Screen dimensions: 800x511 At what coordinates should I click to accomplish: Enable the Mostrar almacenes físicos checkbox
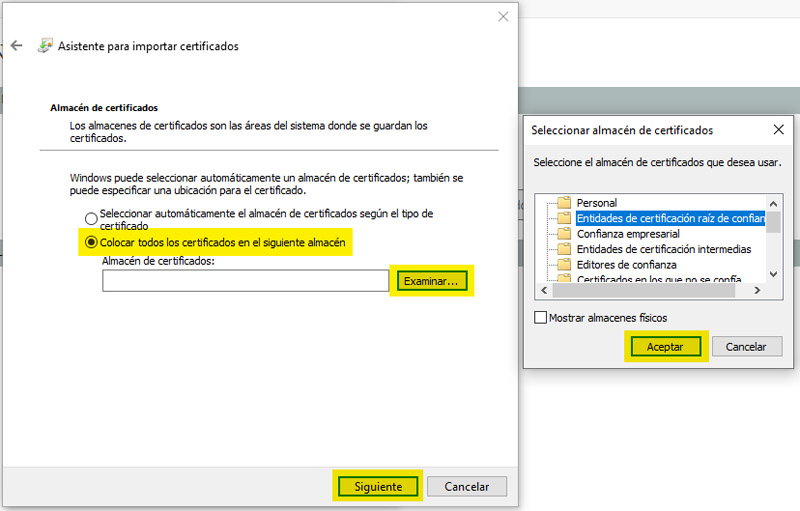click(541, 318)
